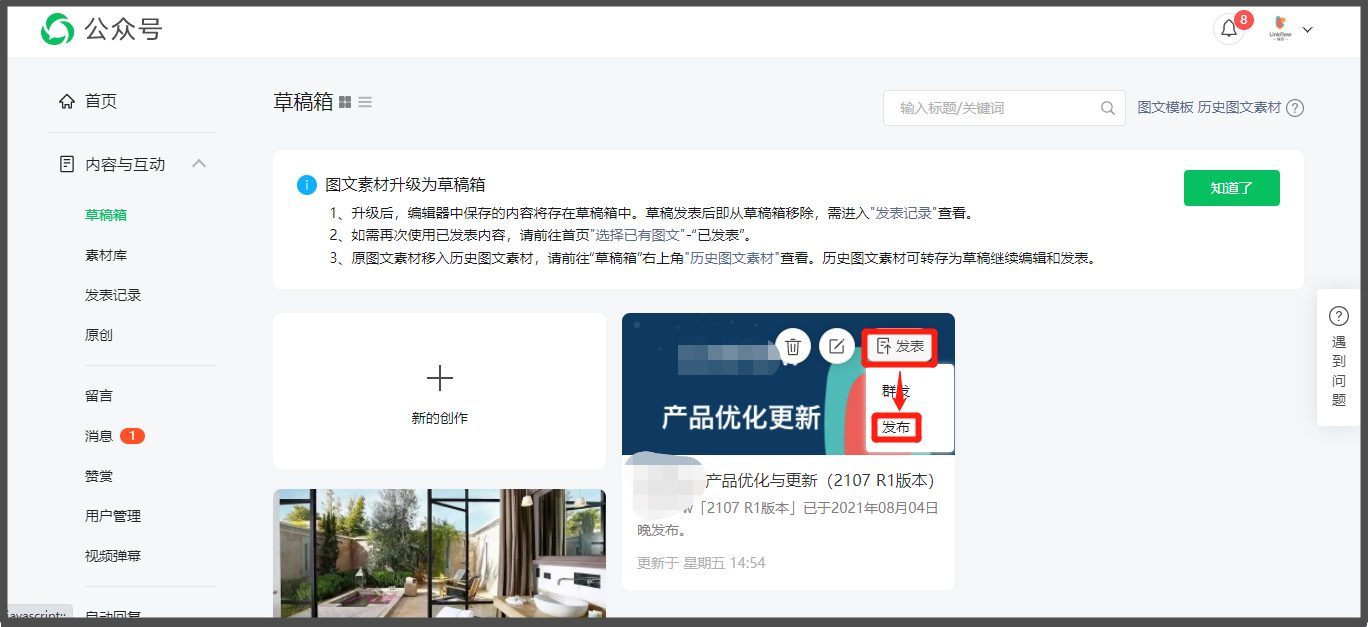Viewport: 1368px width, 627px height.
Task: Select 原创 in the sidebar
Action: pos(99,335)
